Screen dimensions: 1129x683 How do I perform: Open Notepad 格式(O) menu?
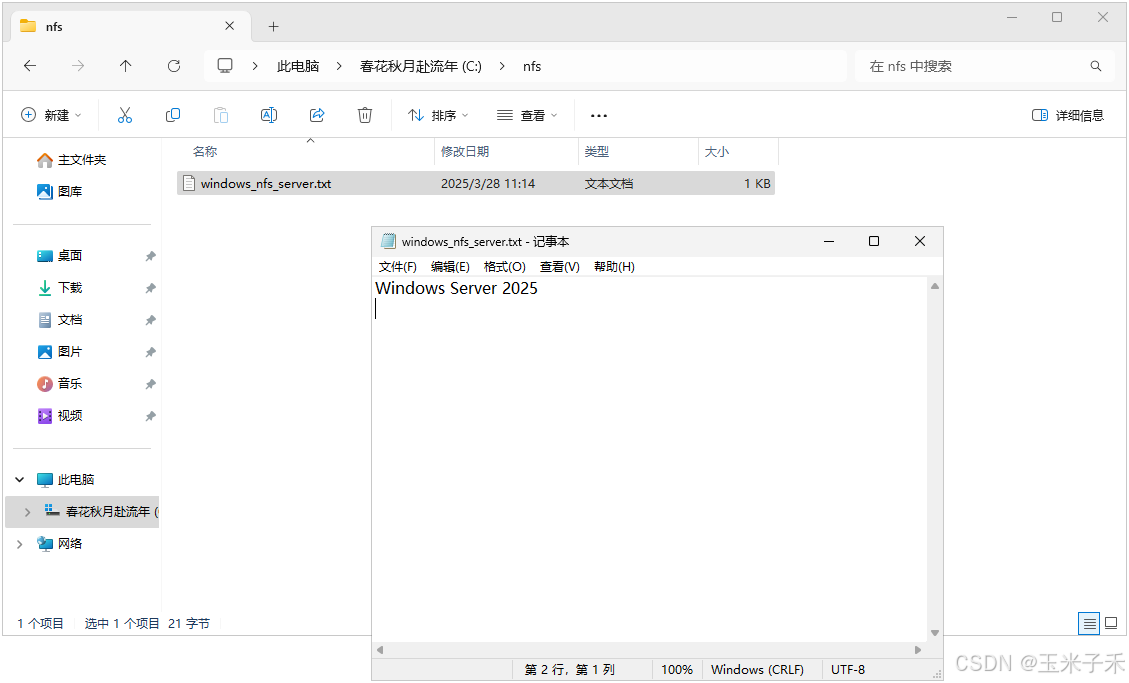(x=505, y=266)
